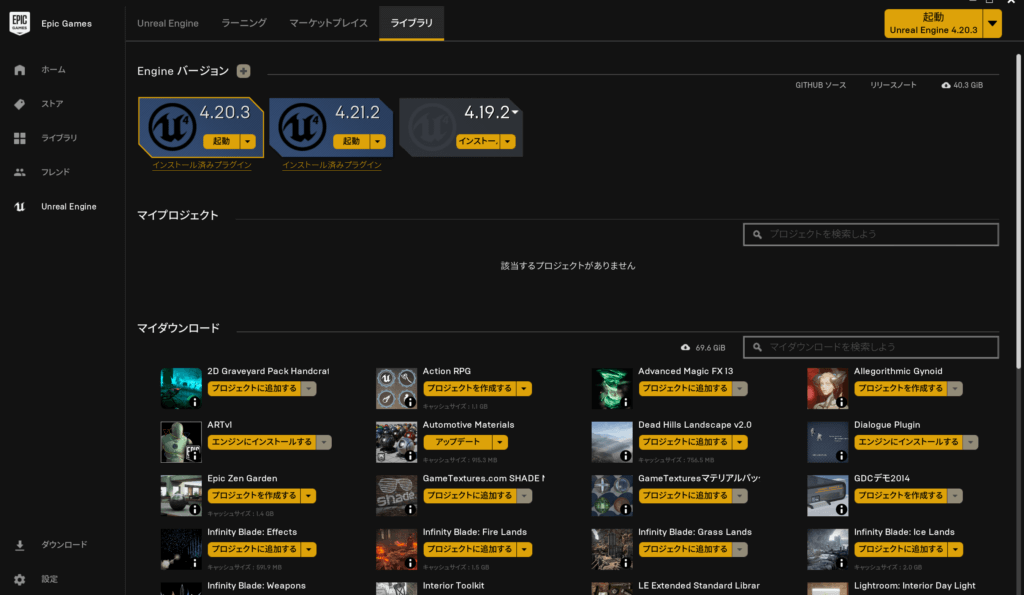Click the Epic Games logo icon
The height and width of the screenshot is (595, 1024).
[20, 24]
